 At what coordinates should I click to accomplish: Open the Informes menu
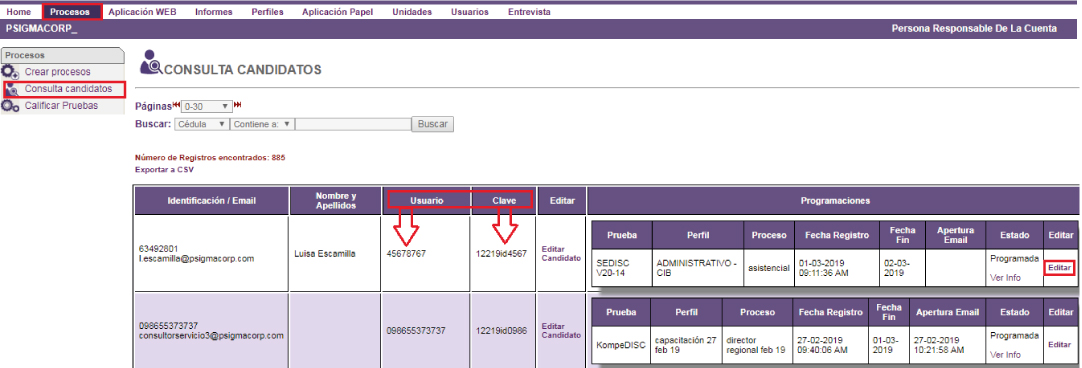(213, 12)
